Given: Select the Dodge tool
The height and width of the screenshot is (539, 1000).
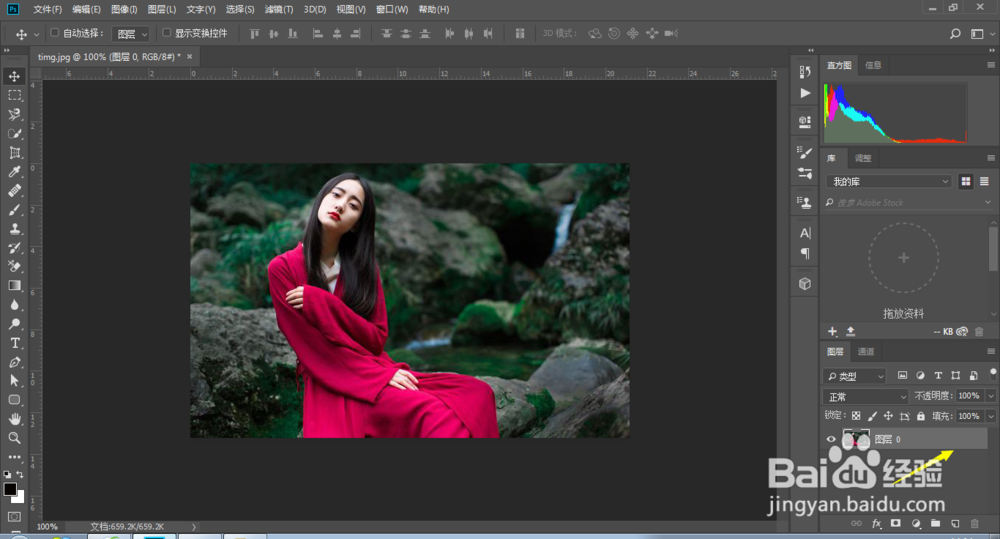Looking at the screenshot, I should pos(14,324).
